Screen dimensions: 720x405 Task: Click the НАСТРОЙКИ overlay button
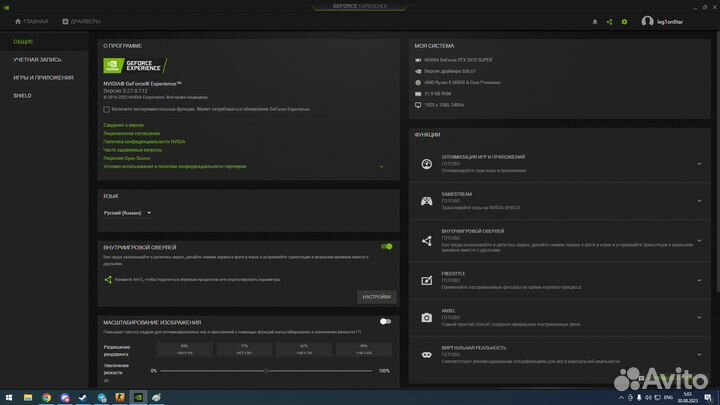(377, 297)
